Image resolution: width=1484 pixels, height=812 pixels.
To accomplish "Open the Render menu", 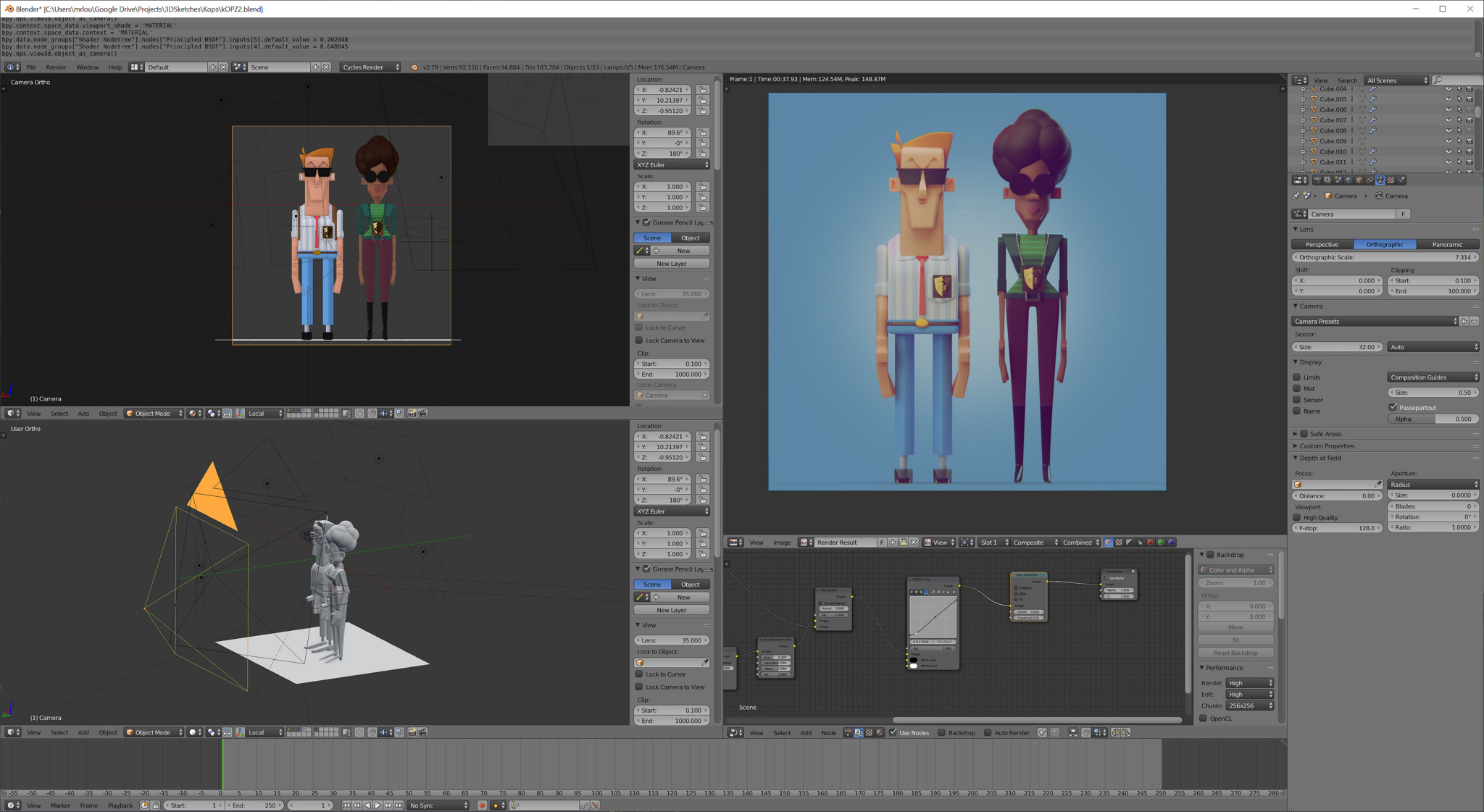I will pos(56,67).
